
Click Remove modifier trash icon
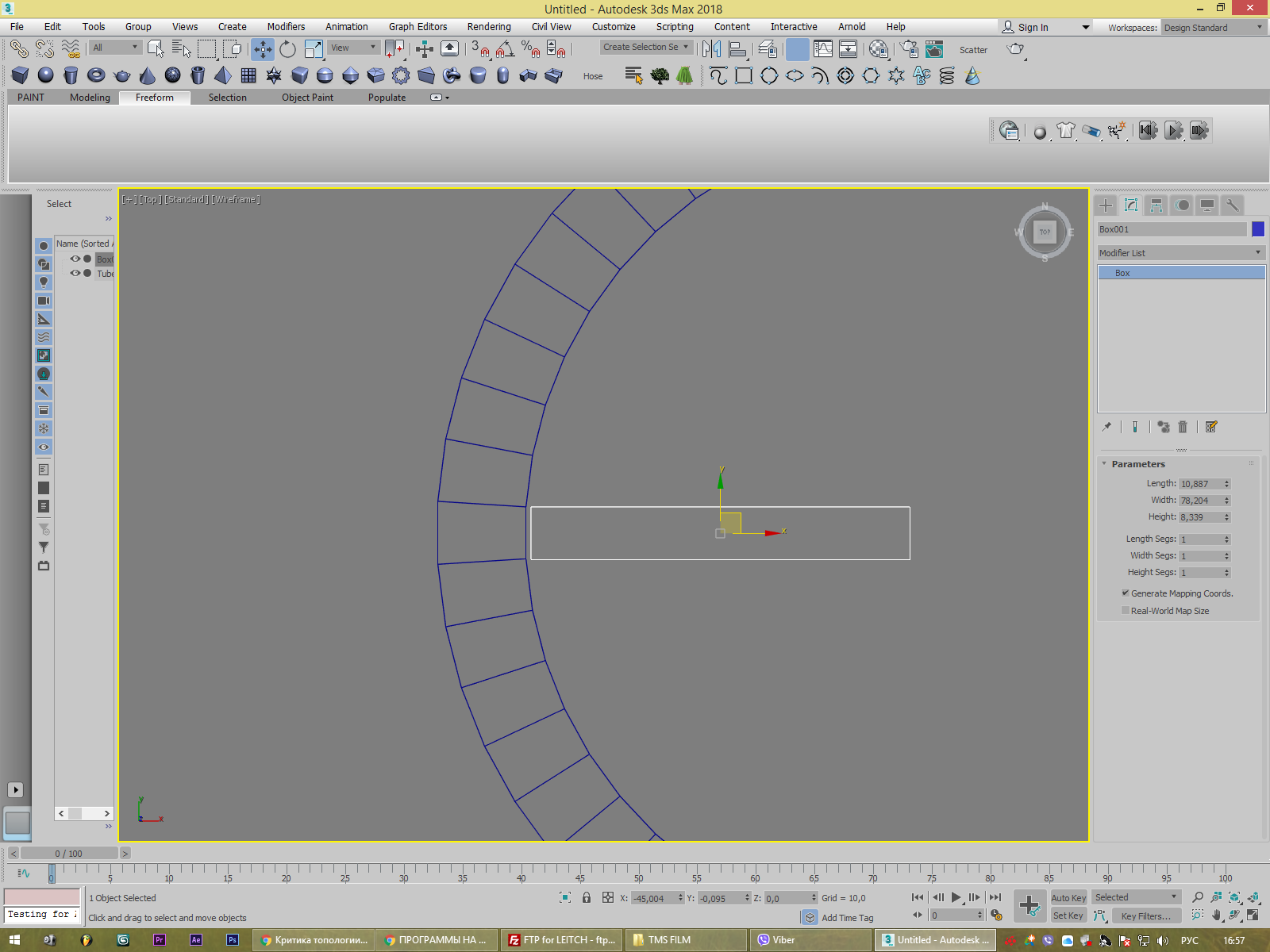pyautogui.click(x=1183, y=427)
